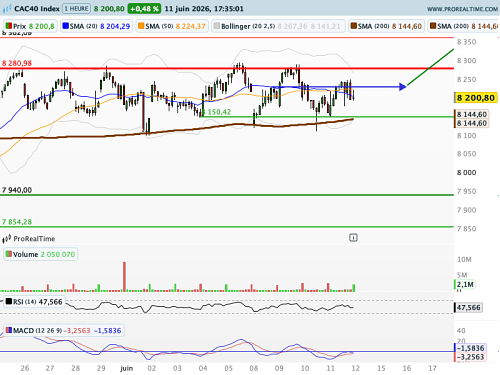
Task: Click the Volume indicator color icon
Action: [x=9, y=254]
